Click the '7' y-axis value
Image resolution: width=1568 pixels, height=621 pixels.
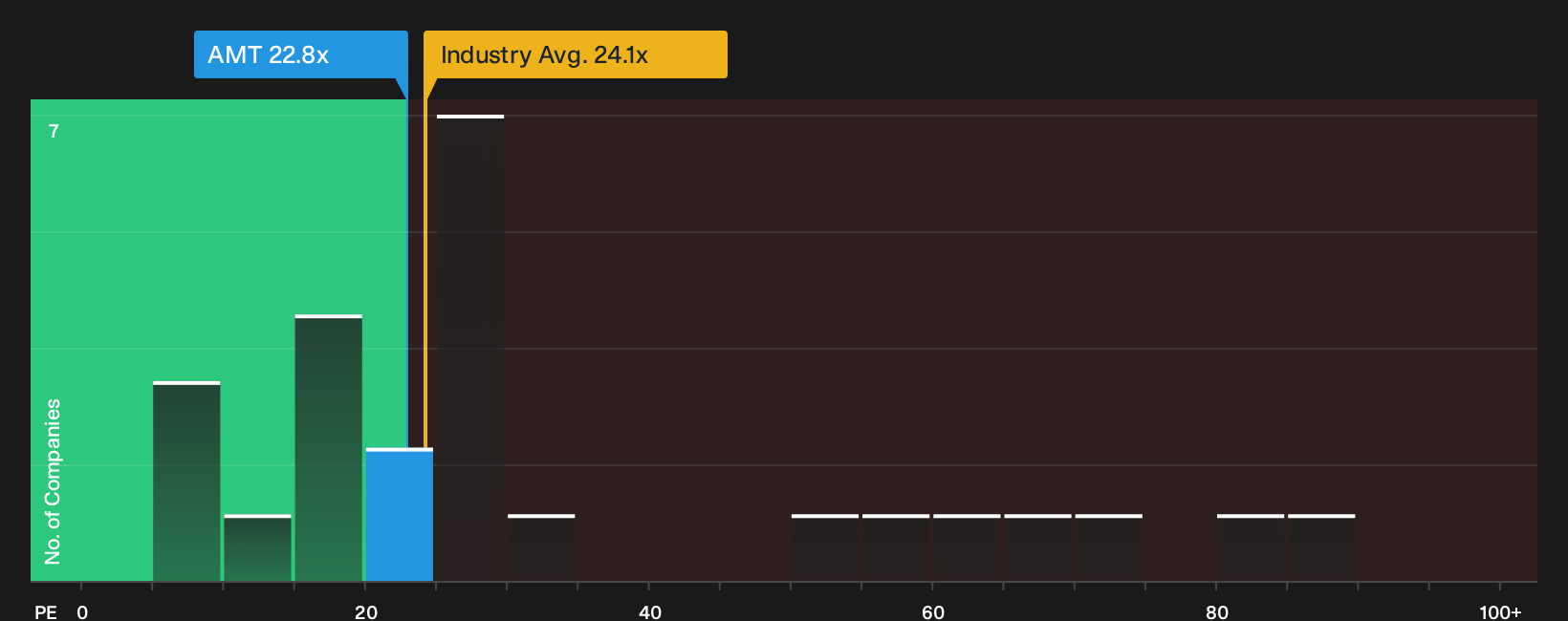click(x=54, y=132)
